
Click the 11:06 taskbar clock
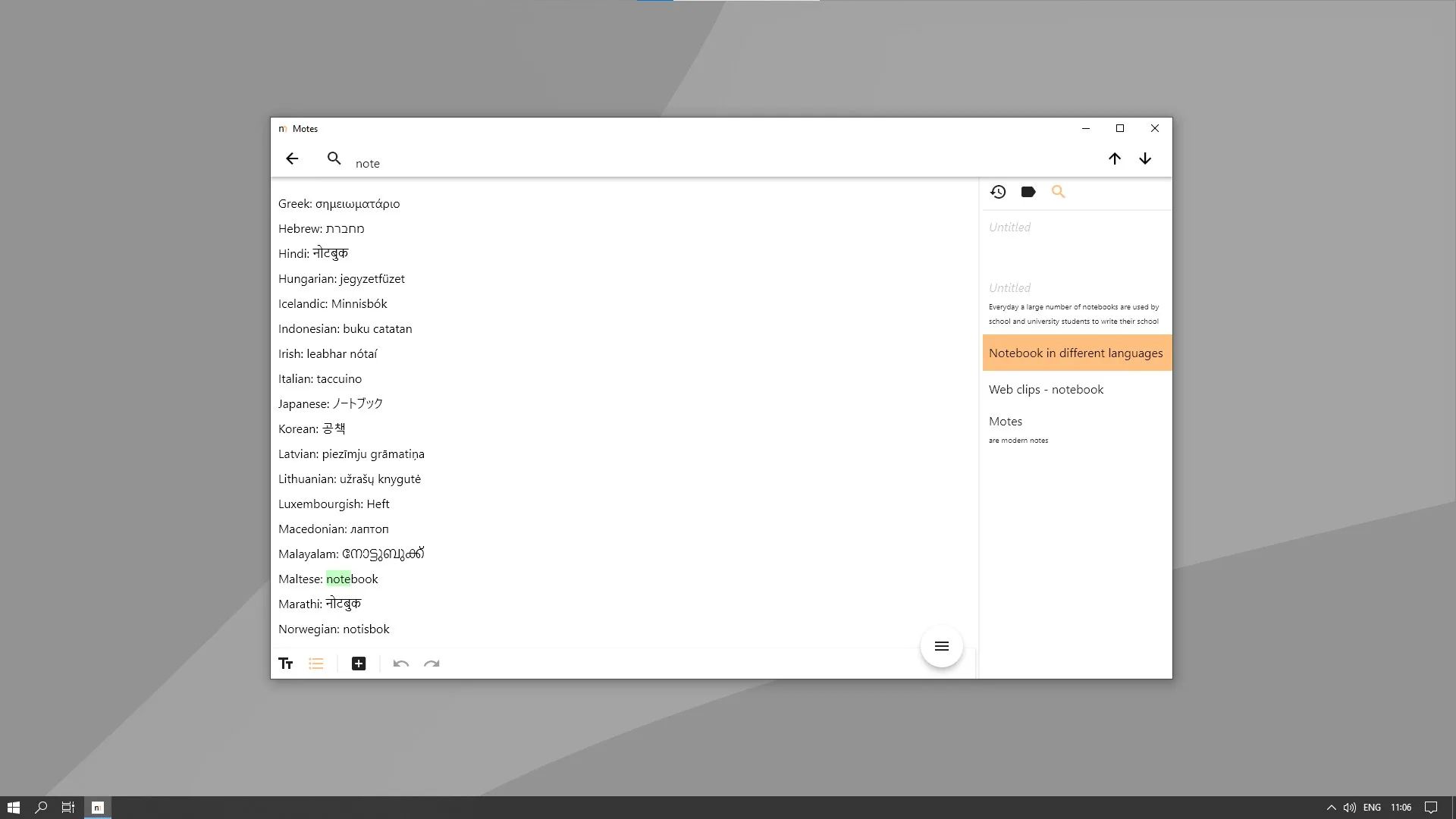pos(1401,808)
